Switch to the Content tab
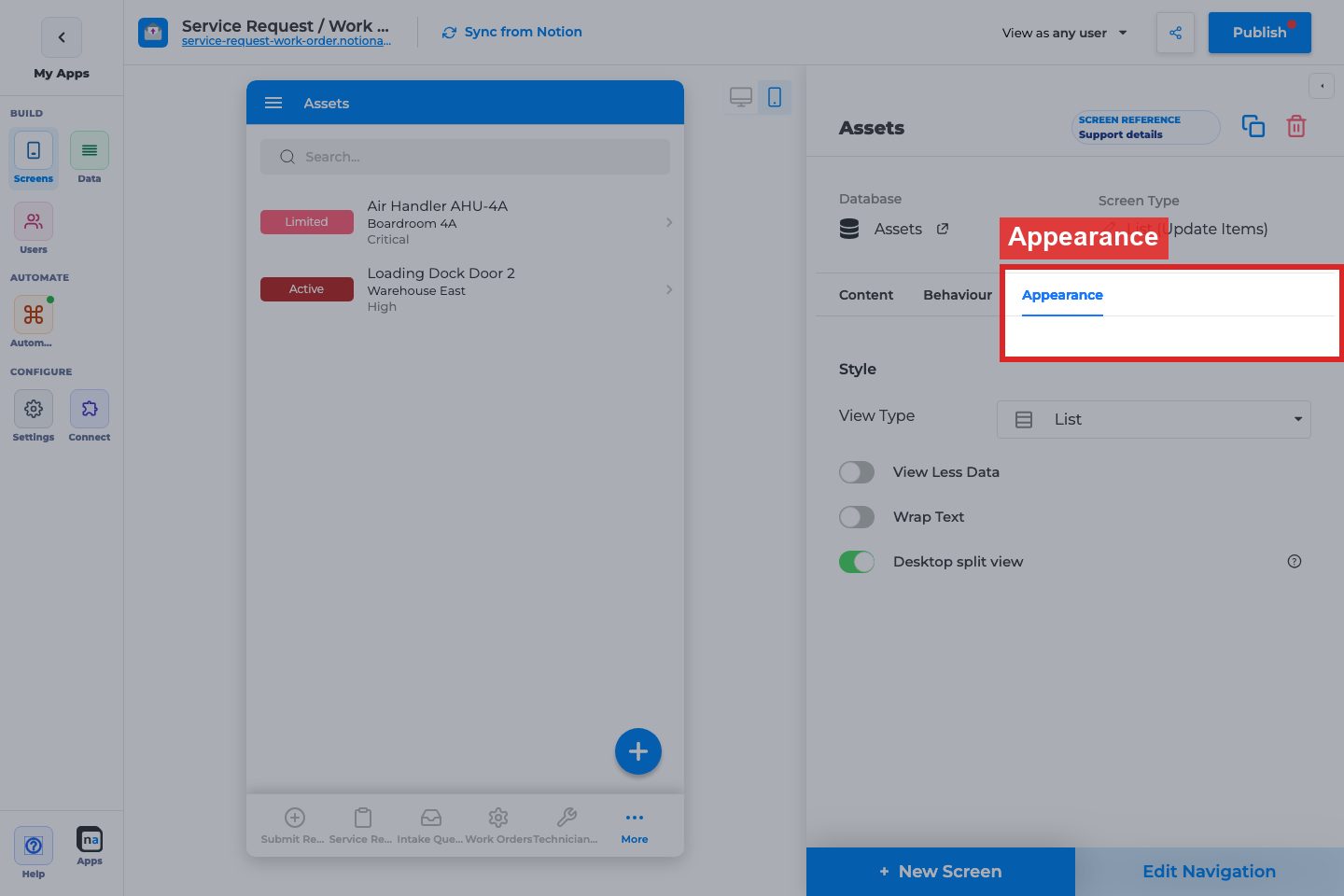1344x896 pixels. point(866,295)
